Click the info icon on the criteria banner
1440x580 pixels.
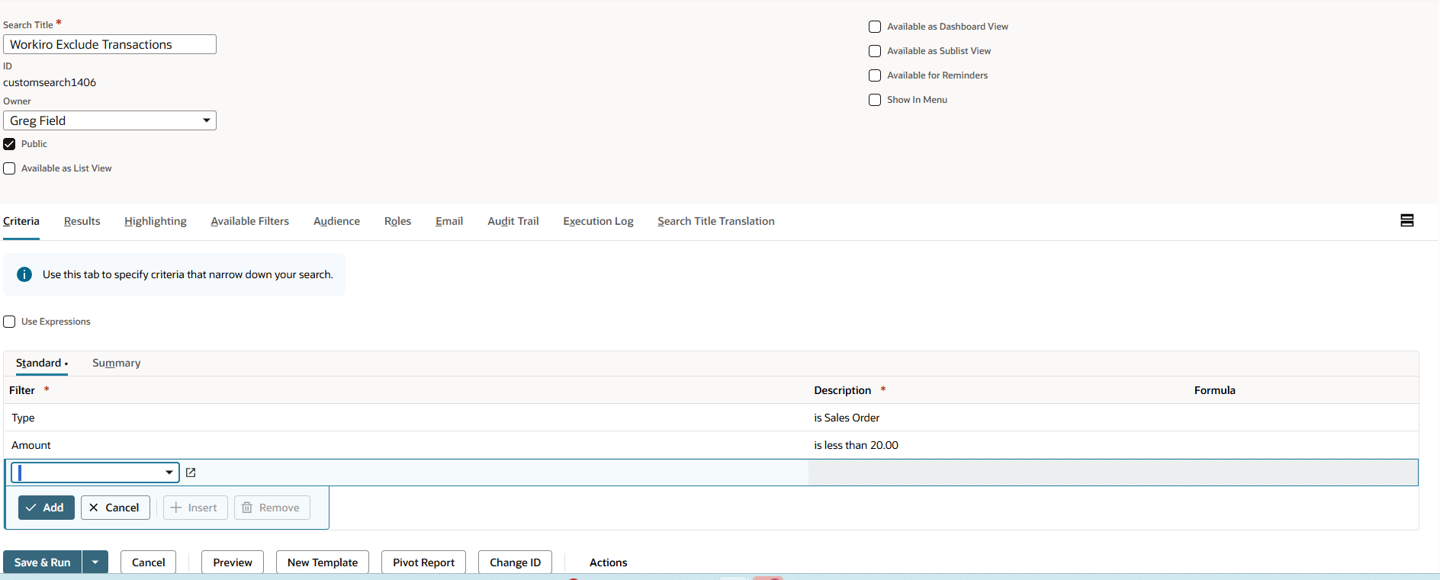coord(22,273)
